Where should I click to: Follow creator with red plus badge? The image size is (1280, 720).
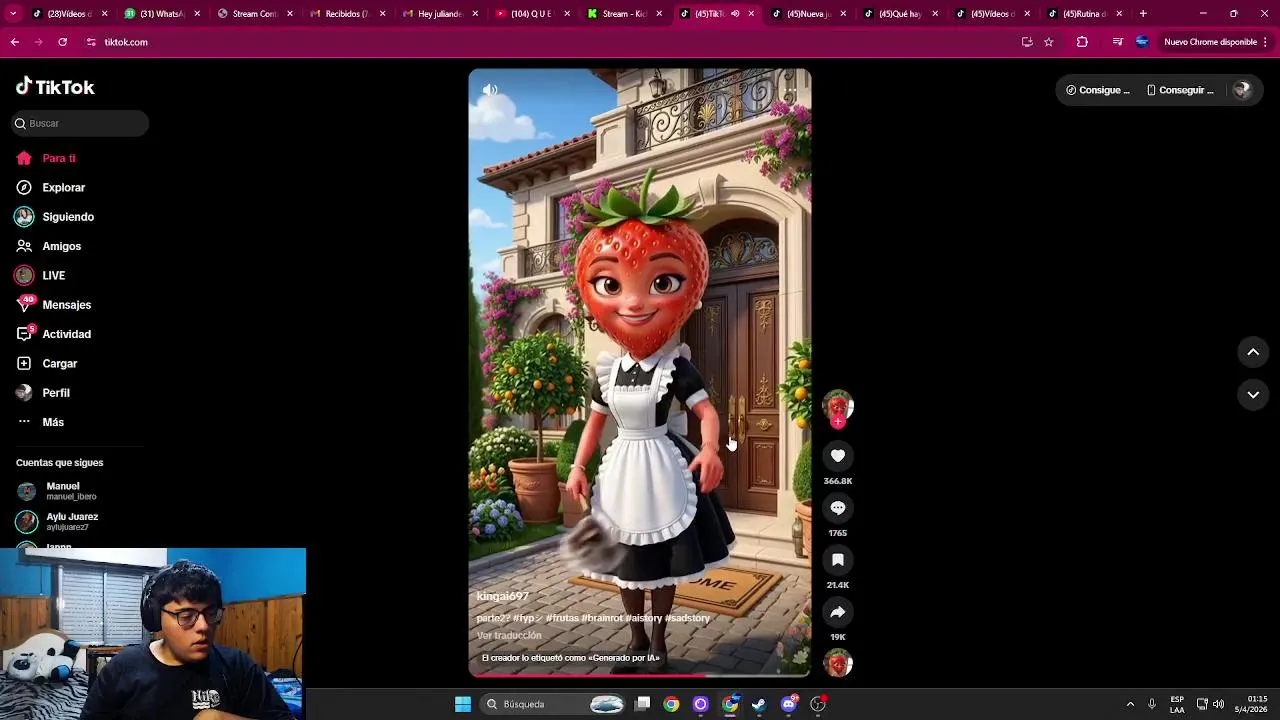click(x=838, y=423)
